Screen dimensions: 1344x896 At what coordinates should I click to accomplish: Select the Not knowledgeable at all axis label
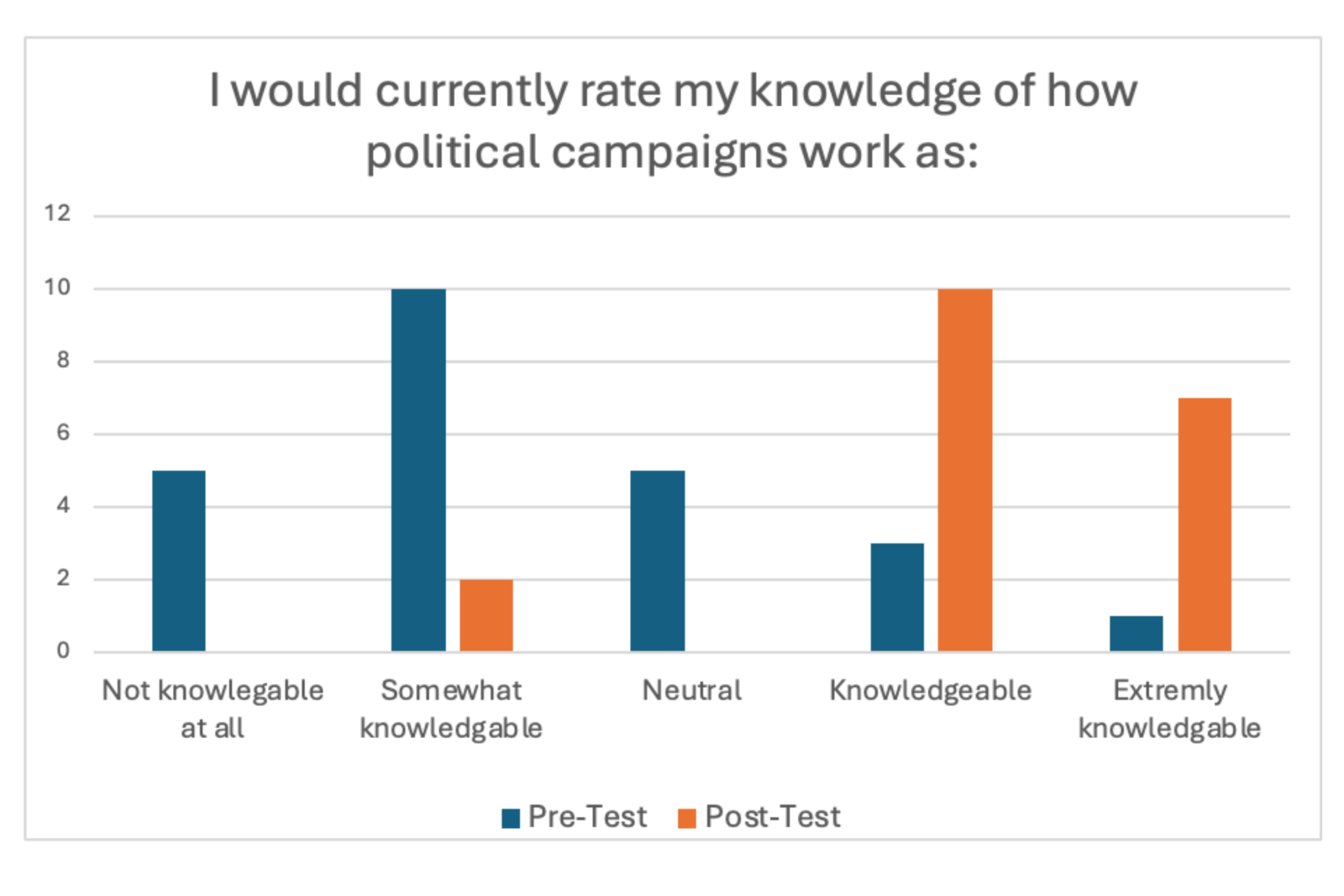213,708
